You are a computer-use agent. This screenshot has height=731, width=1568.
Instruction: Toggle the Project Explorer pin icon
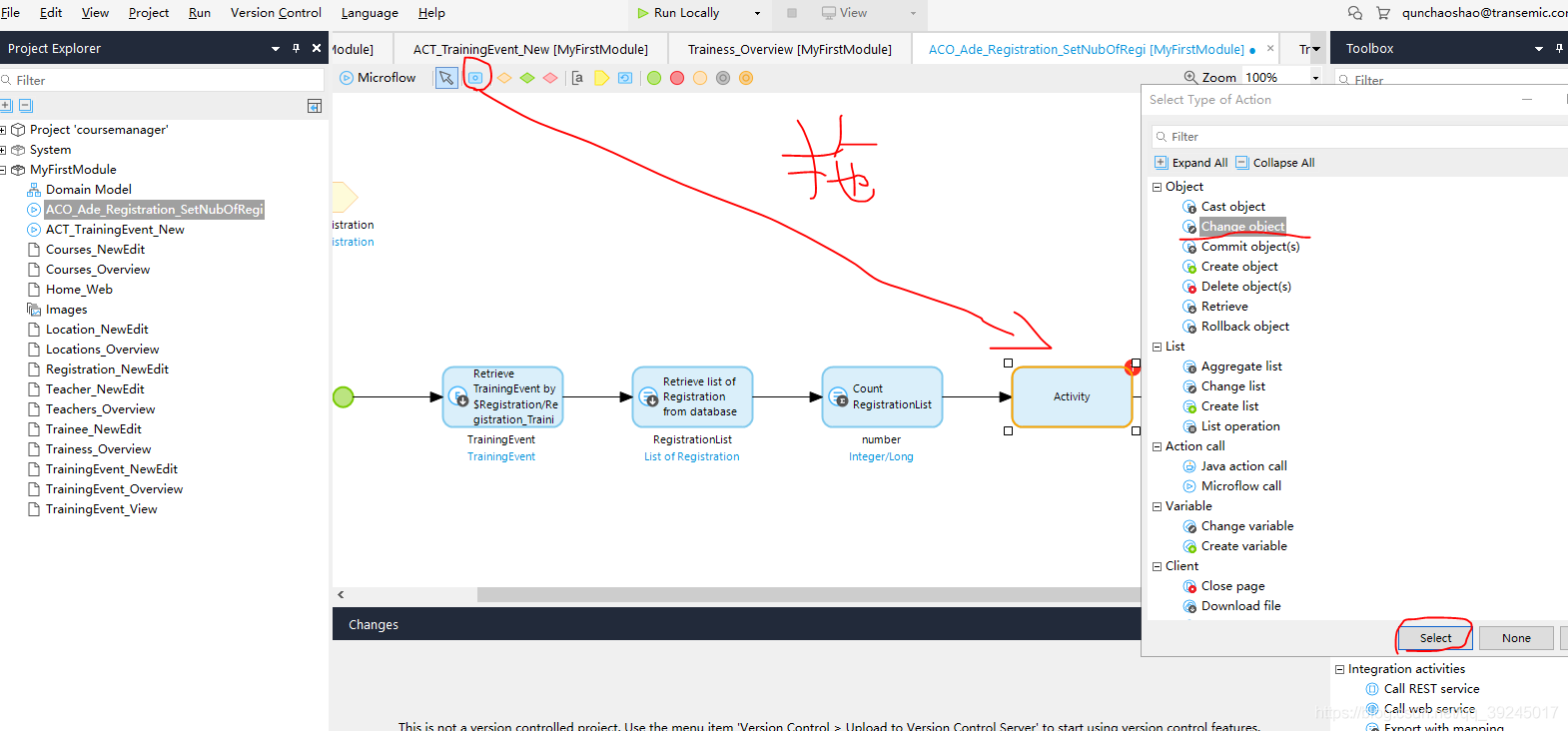click(297, 48)
